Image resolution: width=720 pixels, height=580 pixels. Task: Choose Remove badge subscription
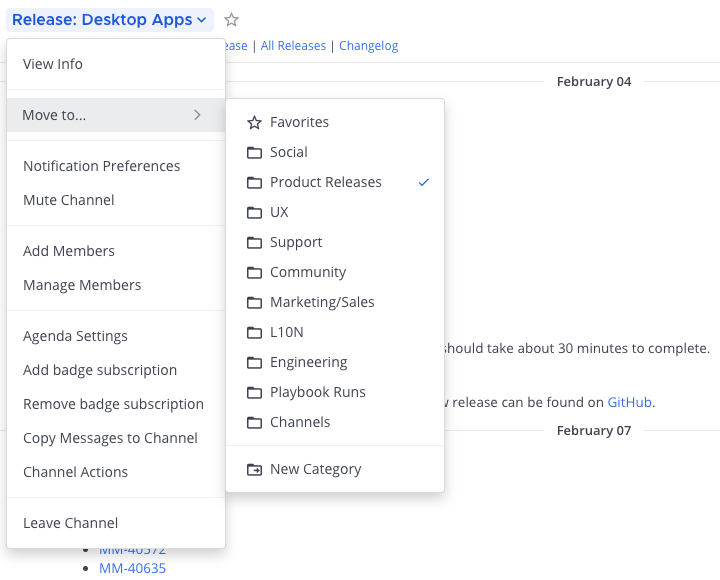113,404
